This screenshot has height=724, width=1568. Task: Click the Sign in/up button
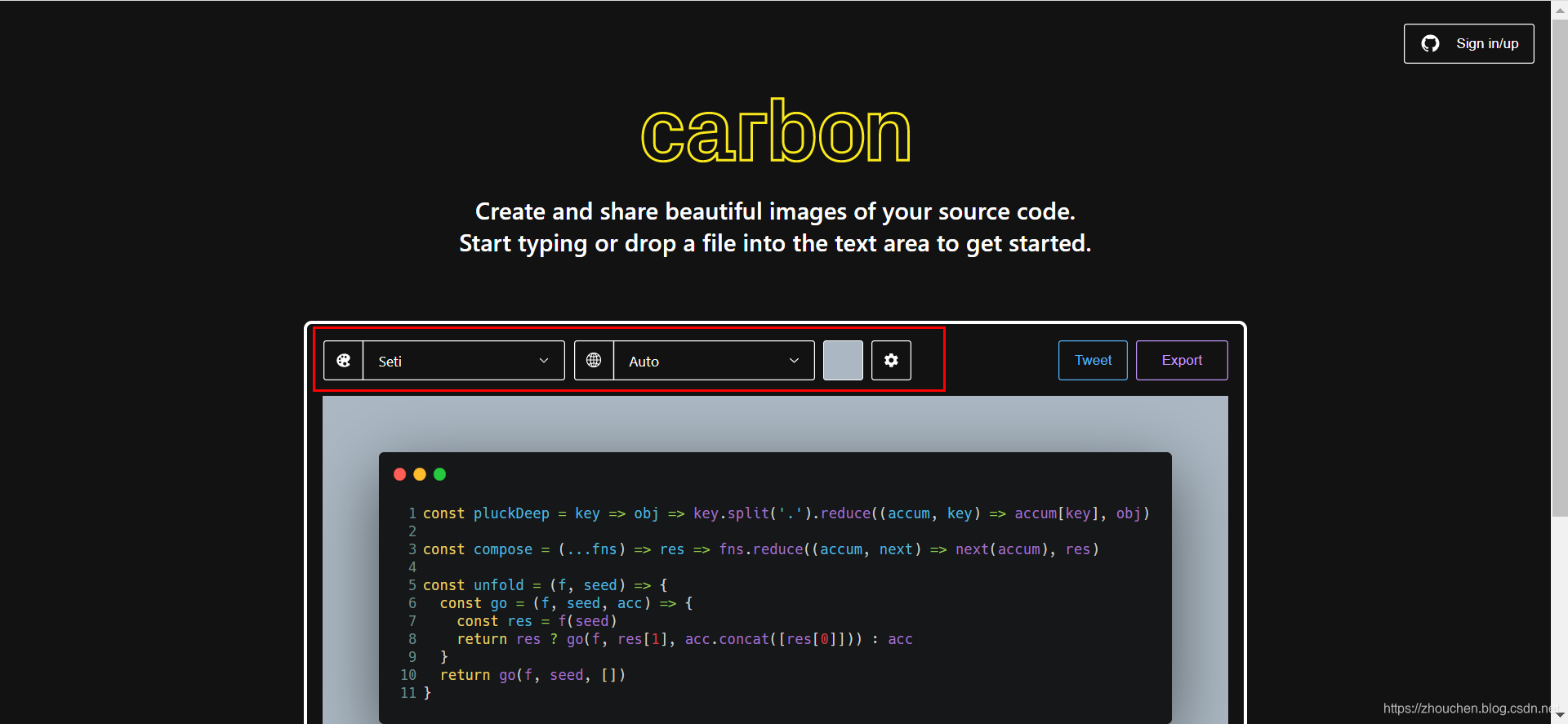click(x=1468, y=44)
